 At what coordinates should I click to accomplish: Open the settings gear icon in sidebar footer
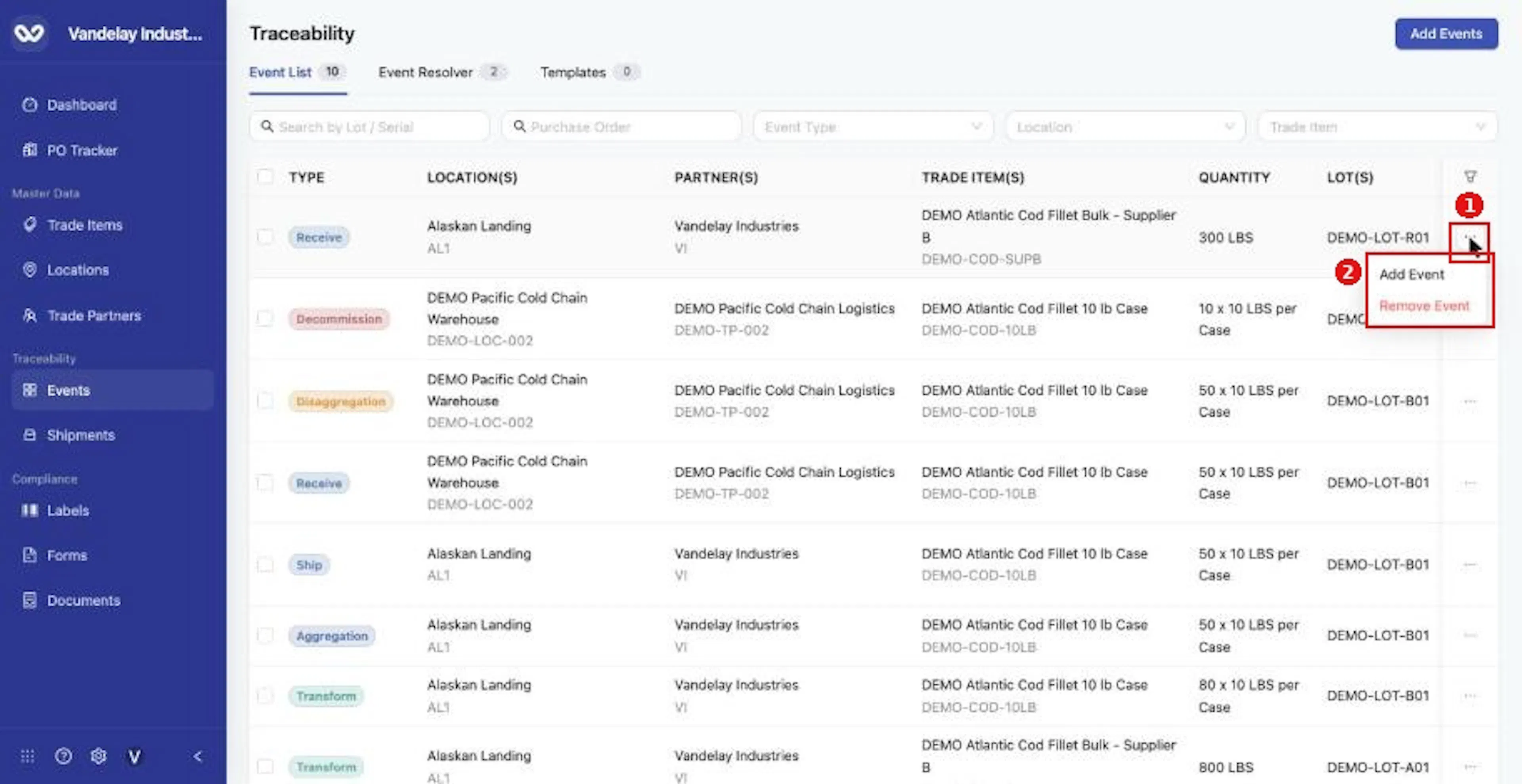99,756
